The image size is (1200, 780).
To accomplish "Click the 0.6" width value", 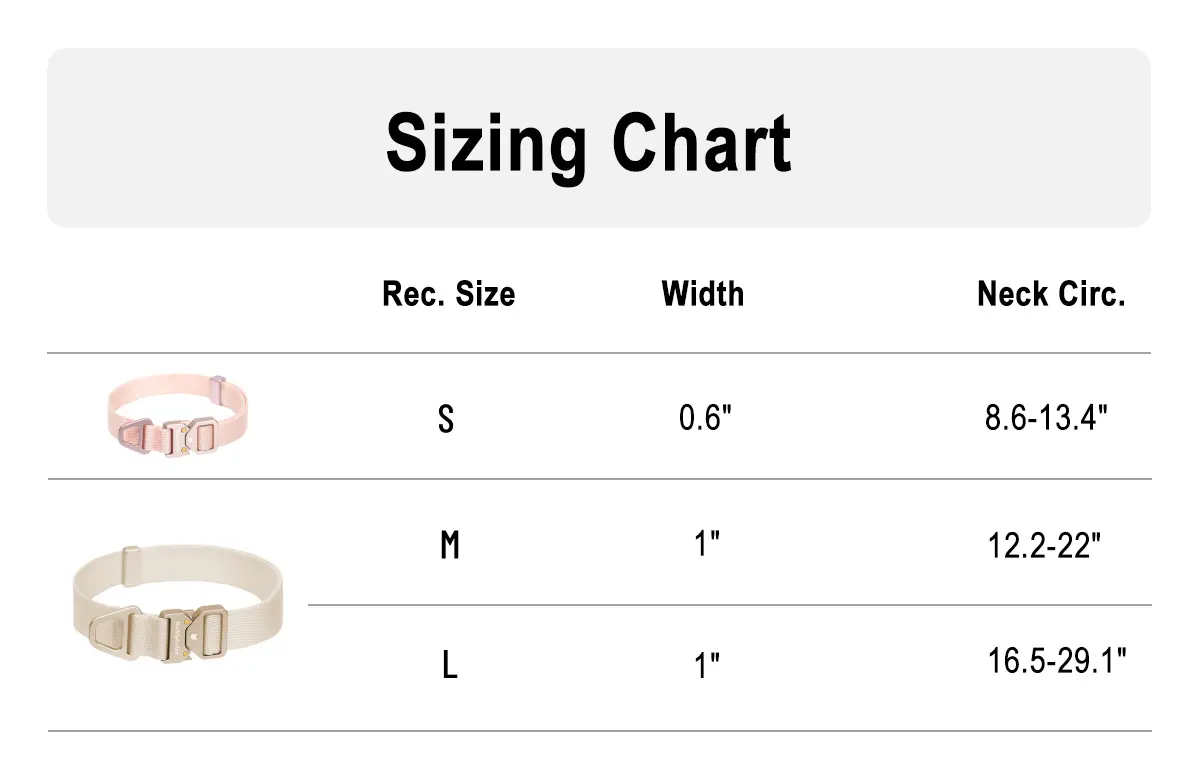I will point(706,418).
